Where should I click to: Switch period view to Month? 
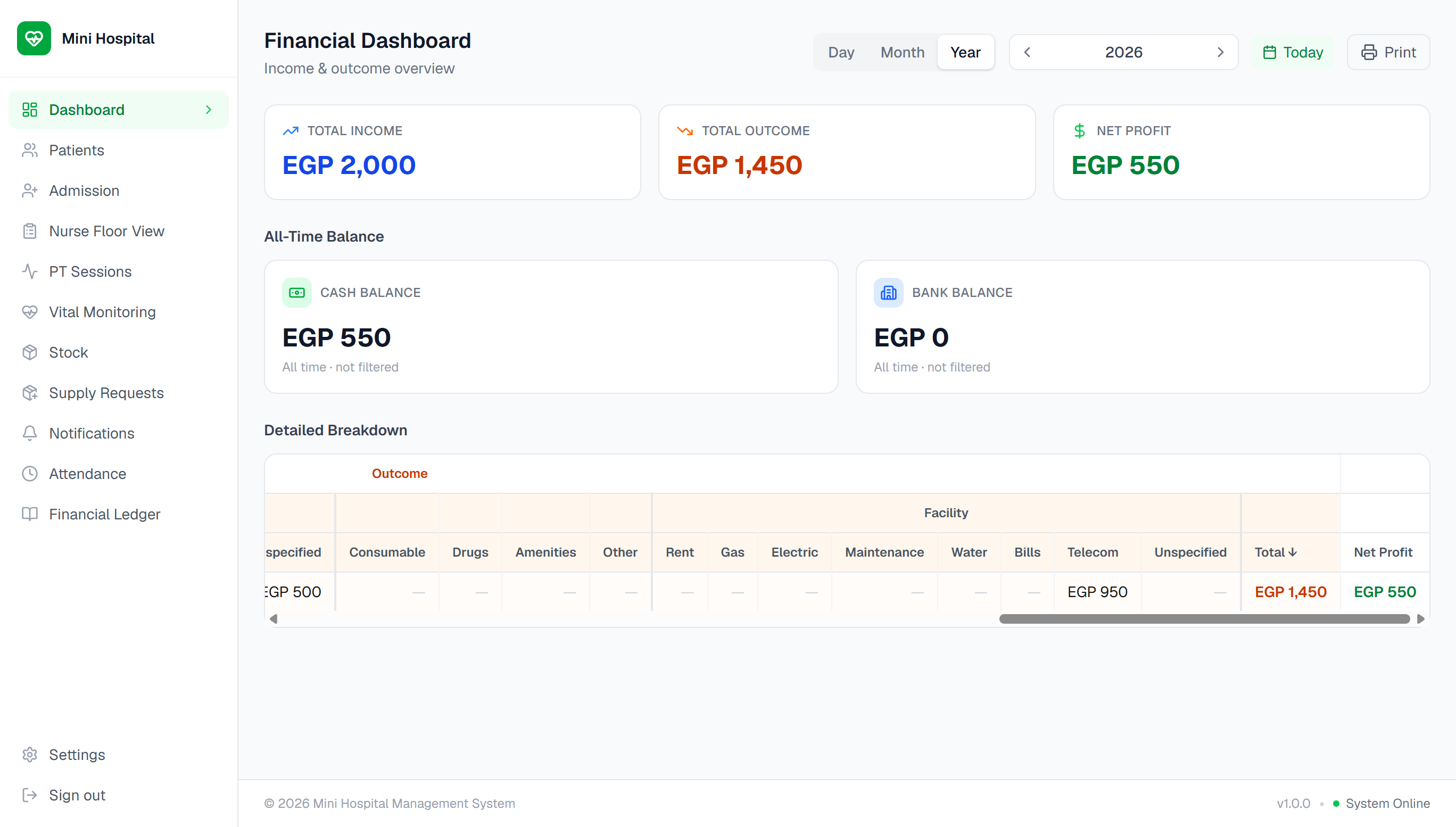tap(903, 52)
